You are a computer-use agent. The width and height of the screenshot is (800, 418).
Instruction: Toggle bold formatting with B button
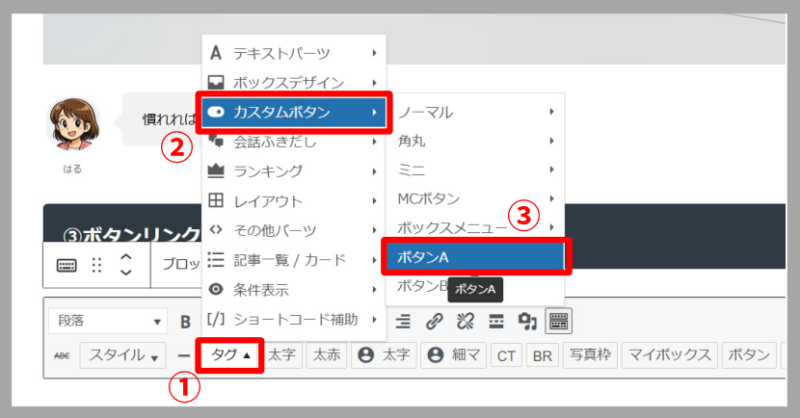point(185,322)
